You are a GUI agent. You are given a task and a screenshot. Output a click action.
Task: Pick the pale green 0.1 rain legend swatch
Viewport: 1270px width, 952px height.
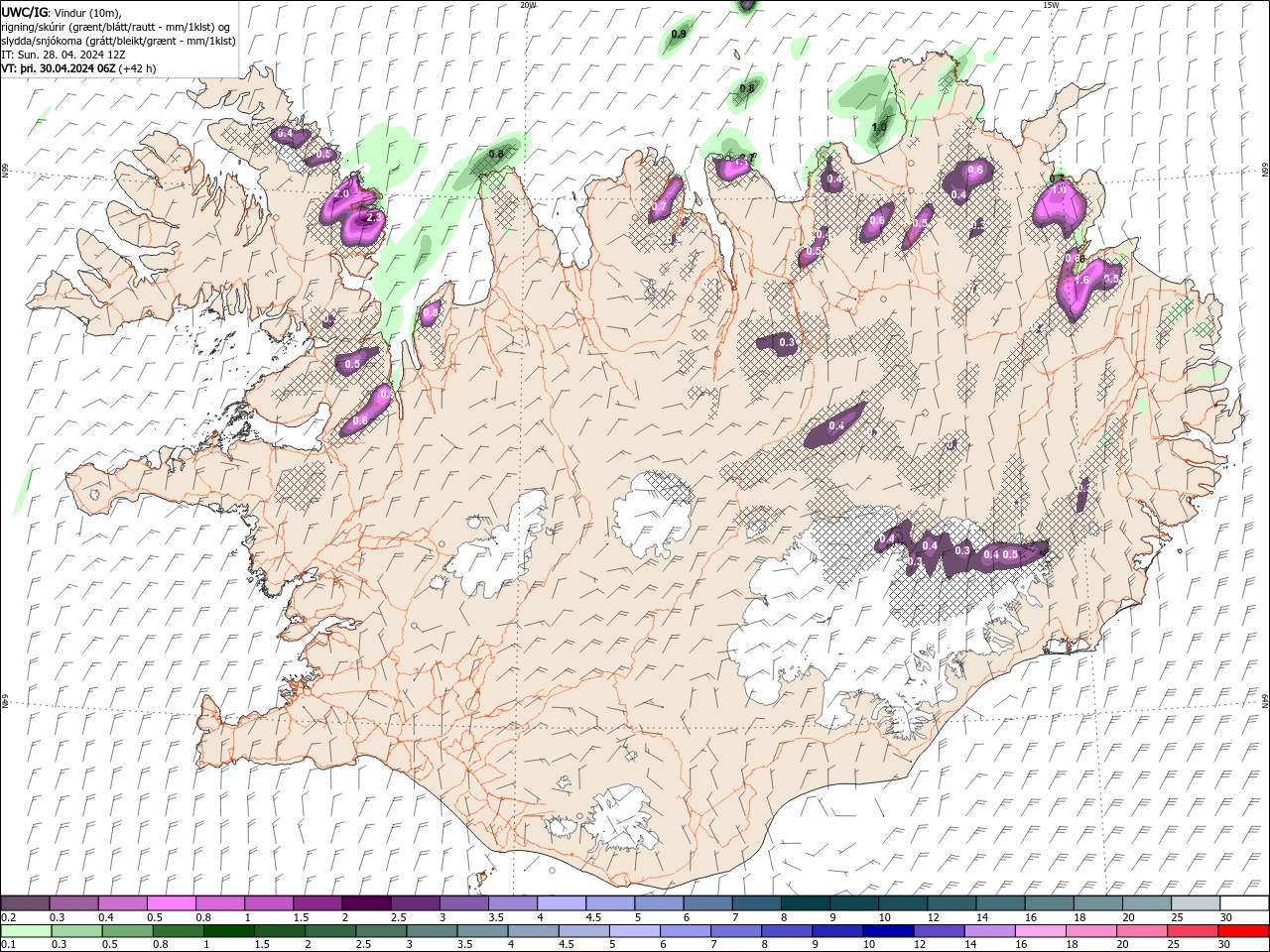tap(26, 930)
